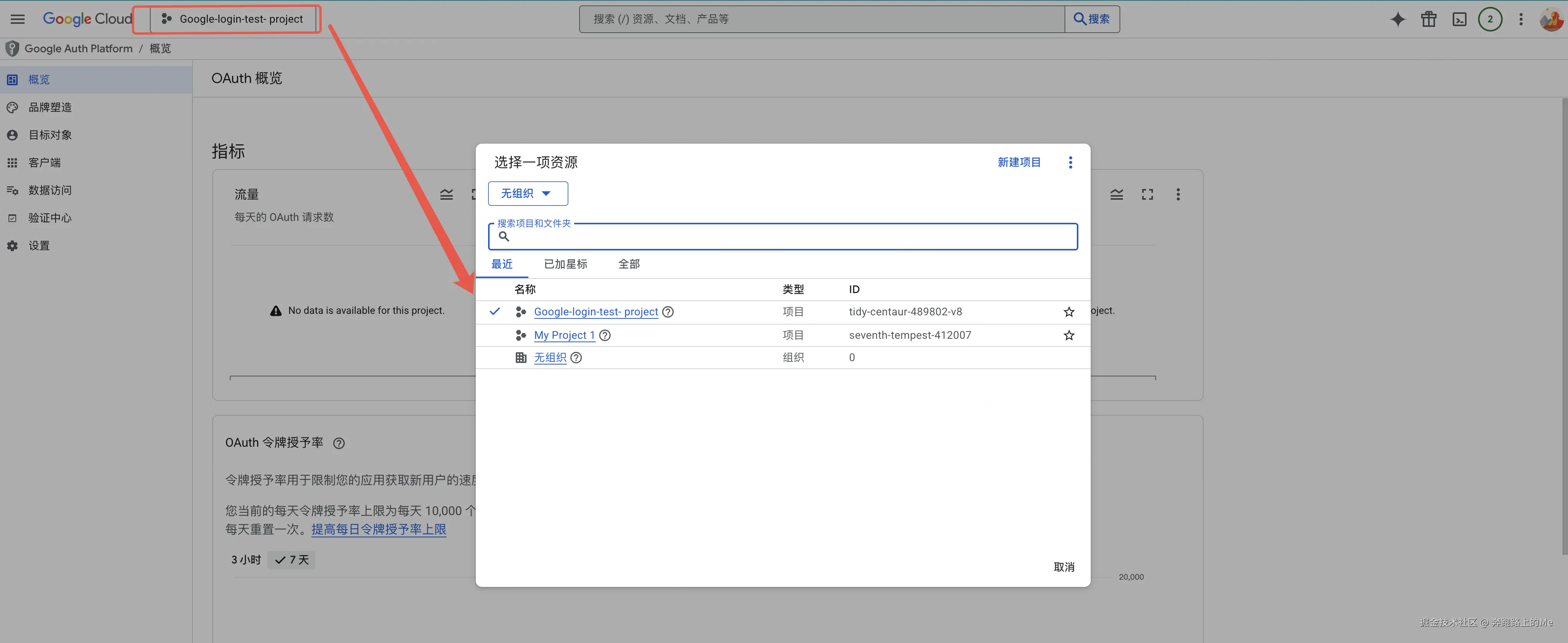Open the My Project 1 link
The width and height of the screenshot is (1568, 643).
tap(564, 335)
